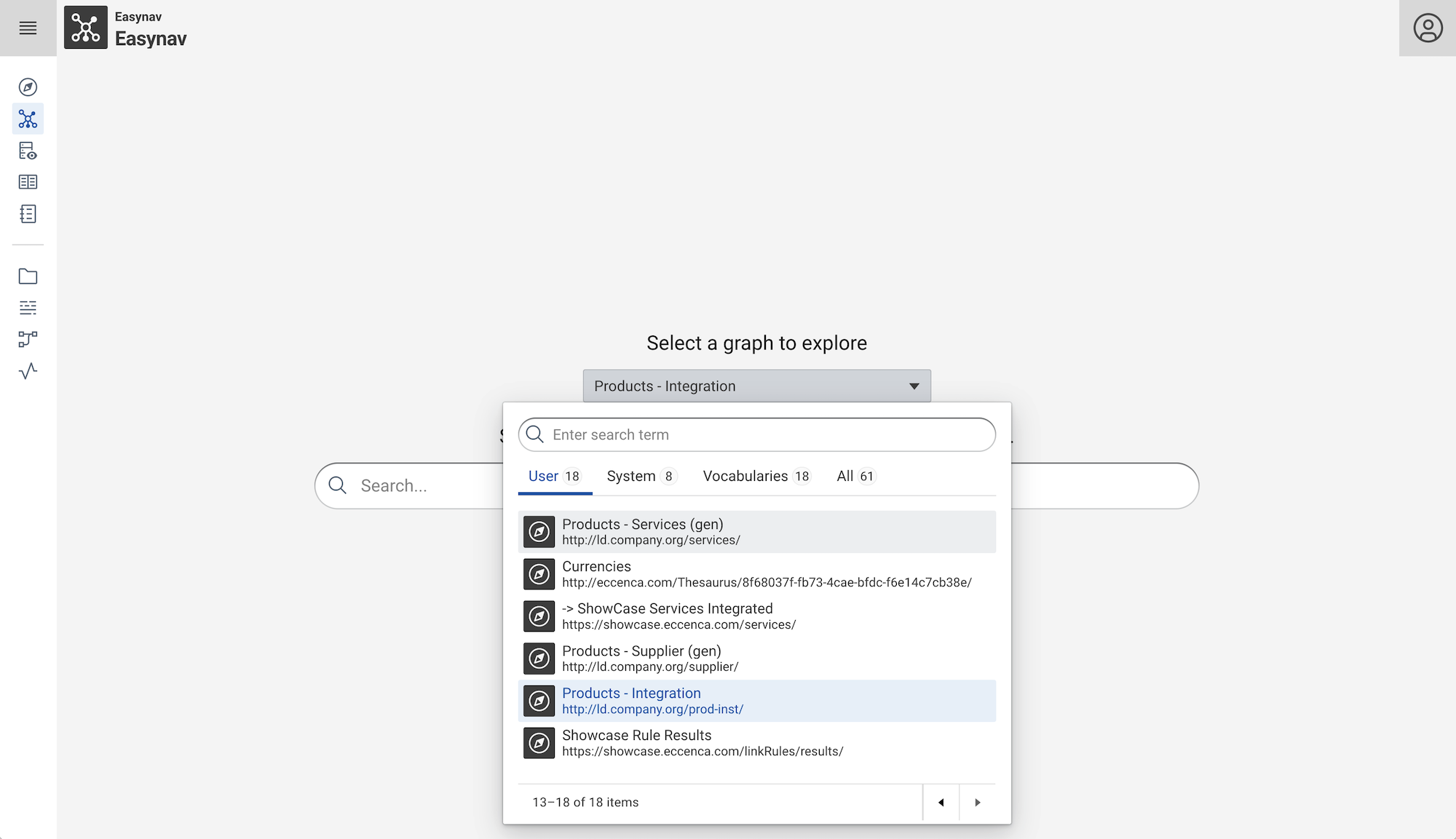Open the Workflows icon in the sidebar
The height and width of the screenshot is (839, 1456).
coord(28,340)
